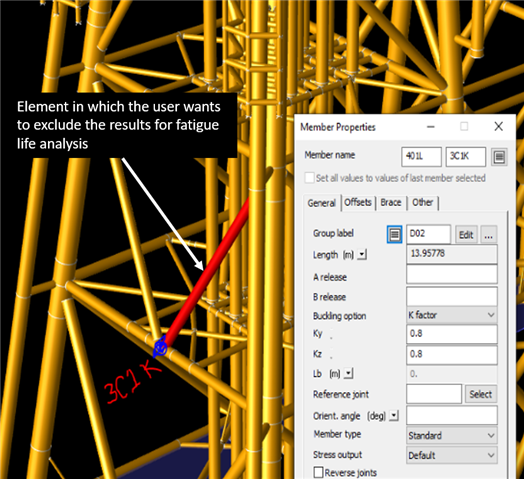Open the ellipsis button beside Edit
Screen dimensions: 524x479
[x=489, y=235]
